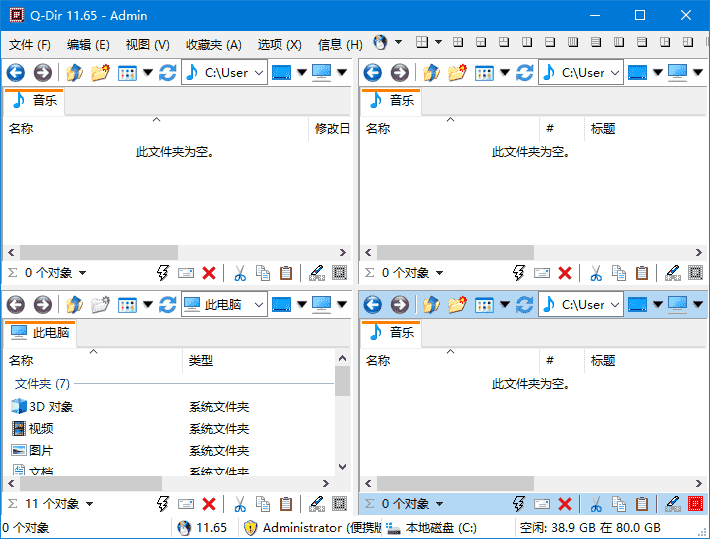Viewport: 710px width, 539px height.
Task: Open the 收藏夹 (A) menu
Action: [213, 44]
